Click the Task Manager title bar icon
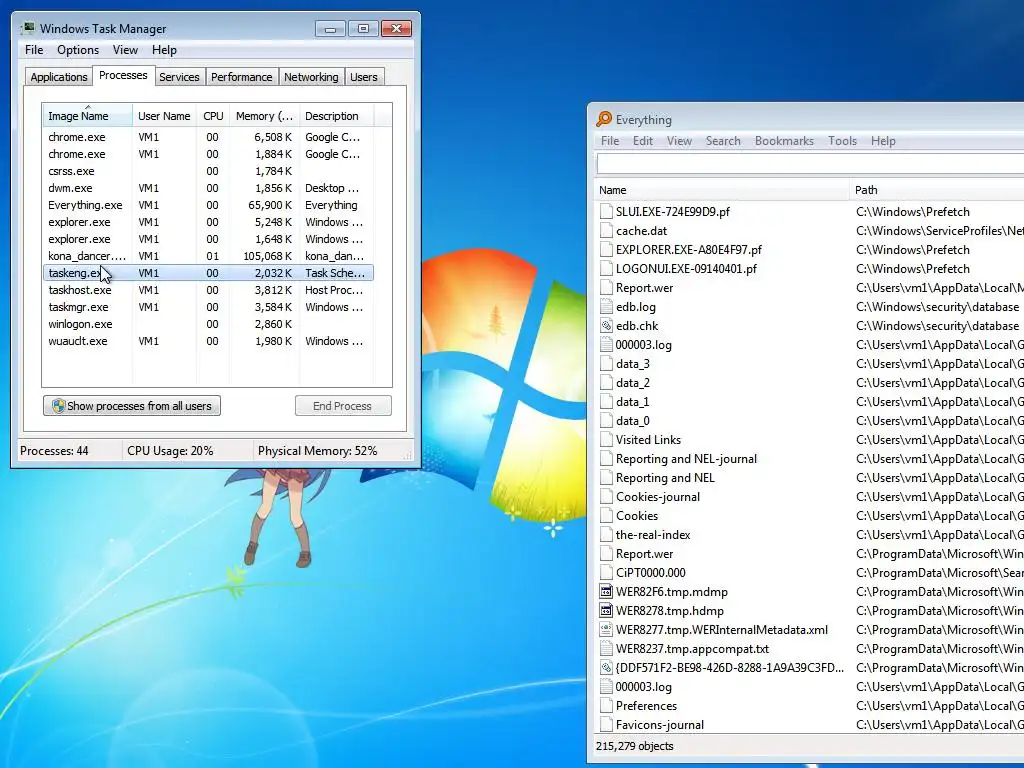 [27, 29]
